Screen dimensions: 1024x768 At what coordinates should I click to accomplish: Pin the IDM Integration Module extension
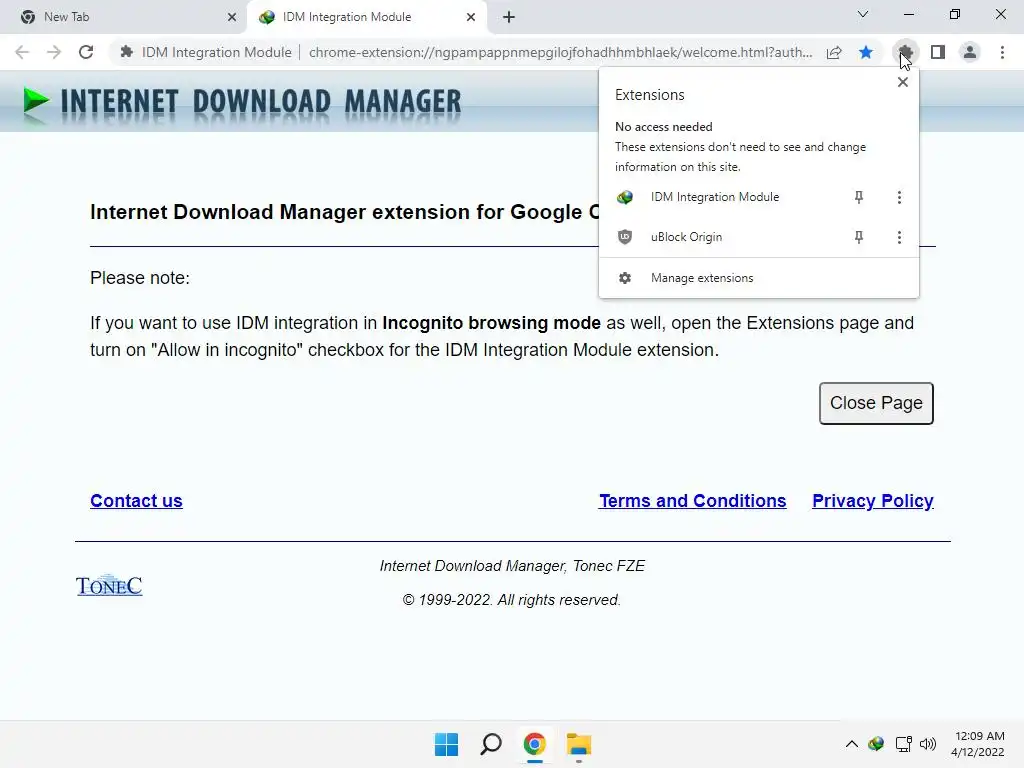pos(859,197)
